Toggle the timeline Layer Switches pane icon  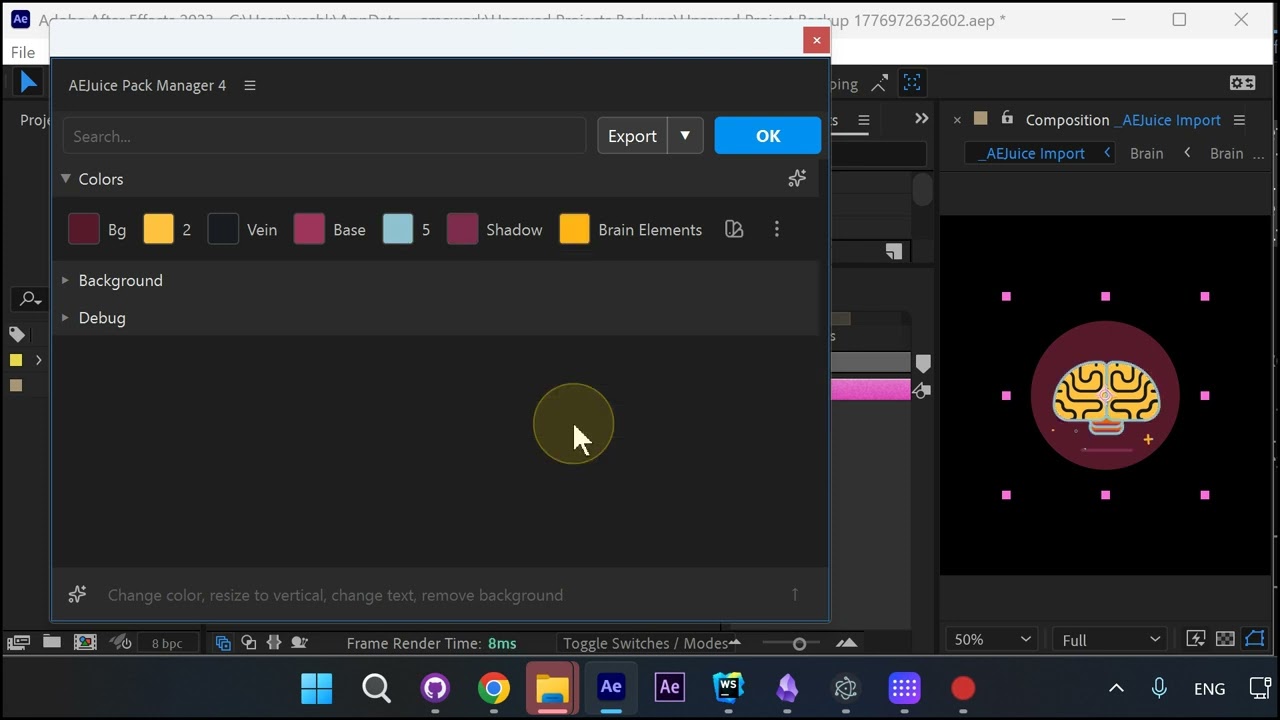point(223,643)
